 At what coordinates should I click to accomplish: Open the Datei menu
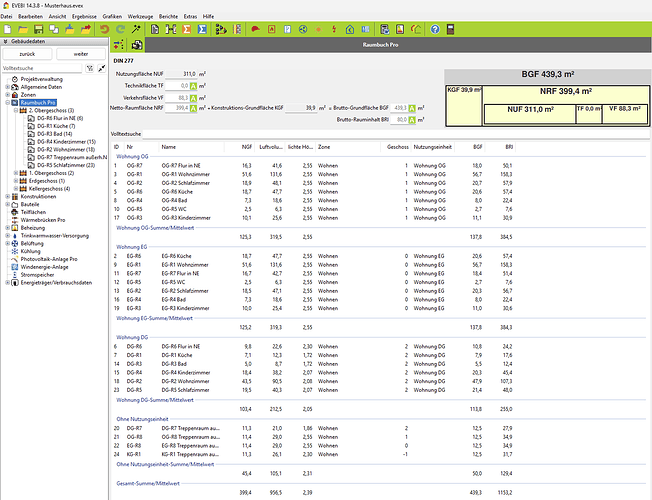coord(6,17)
